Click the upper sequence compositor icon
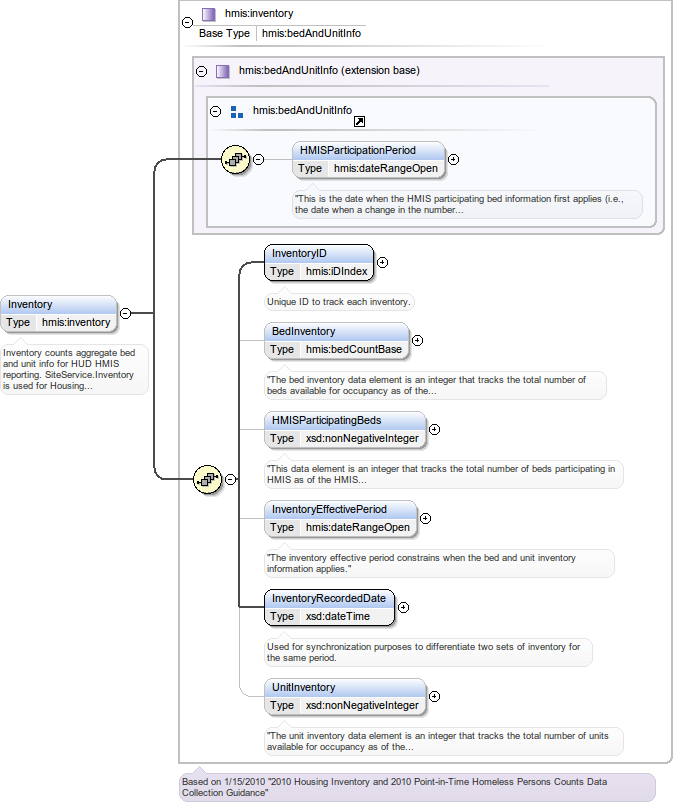The width and height of the screenshot is (674, 805). click(x=235, y=158)
